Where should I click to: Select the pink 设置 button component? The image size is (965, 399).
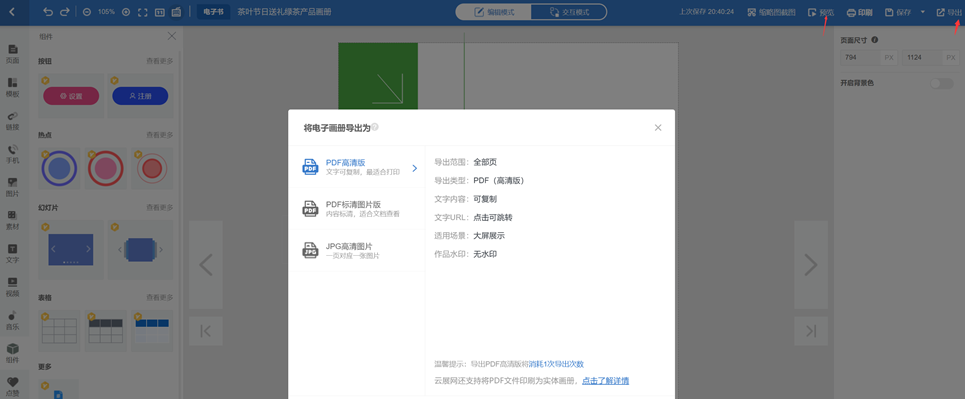[x=71, y=96]
